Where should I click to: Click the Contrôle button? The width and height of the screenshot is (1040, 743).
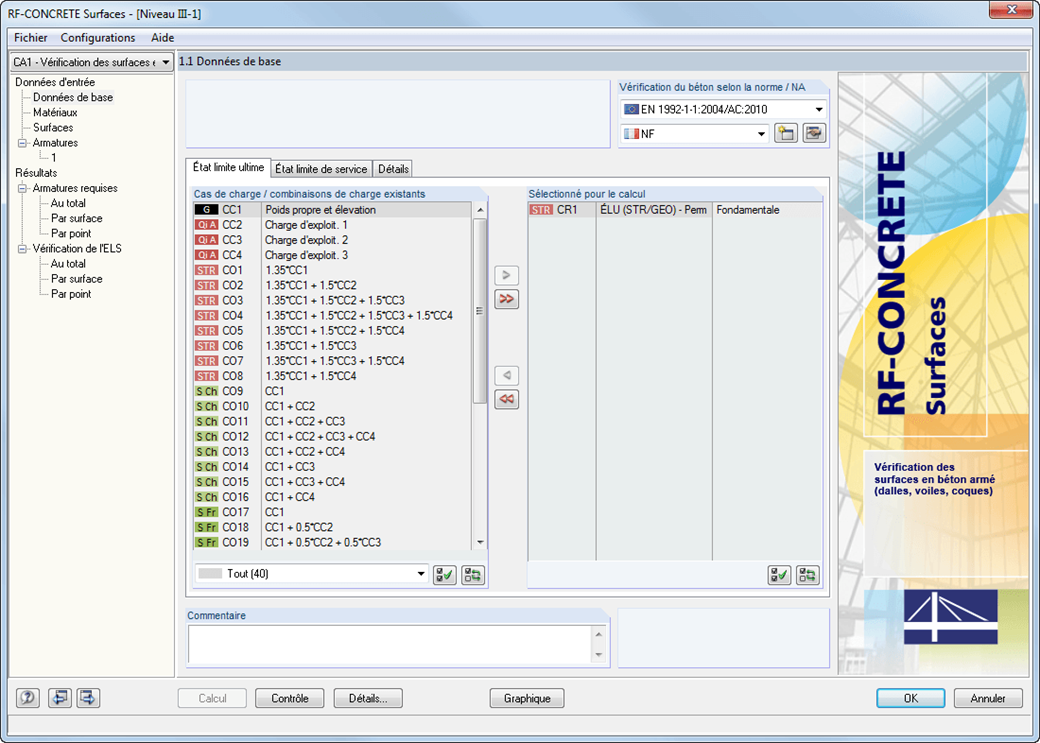click(290, 699)
